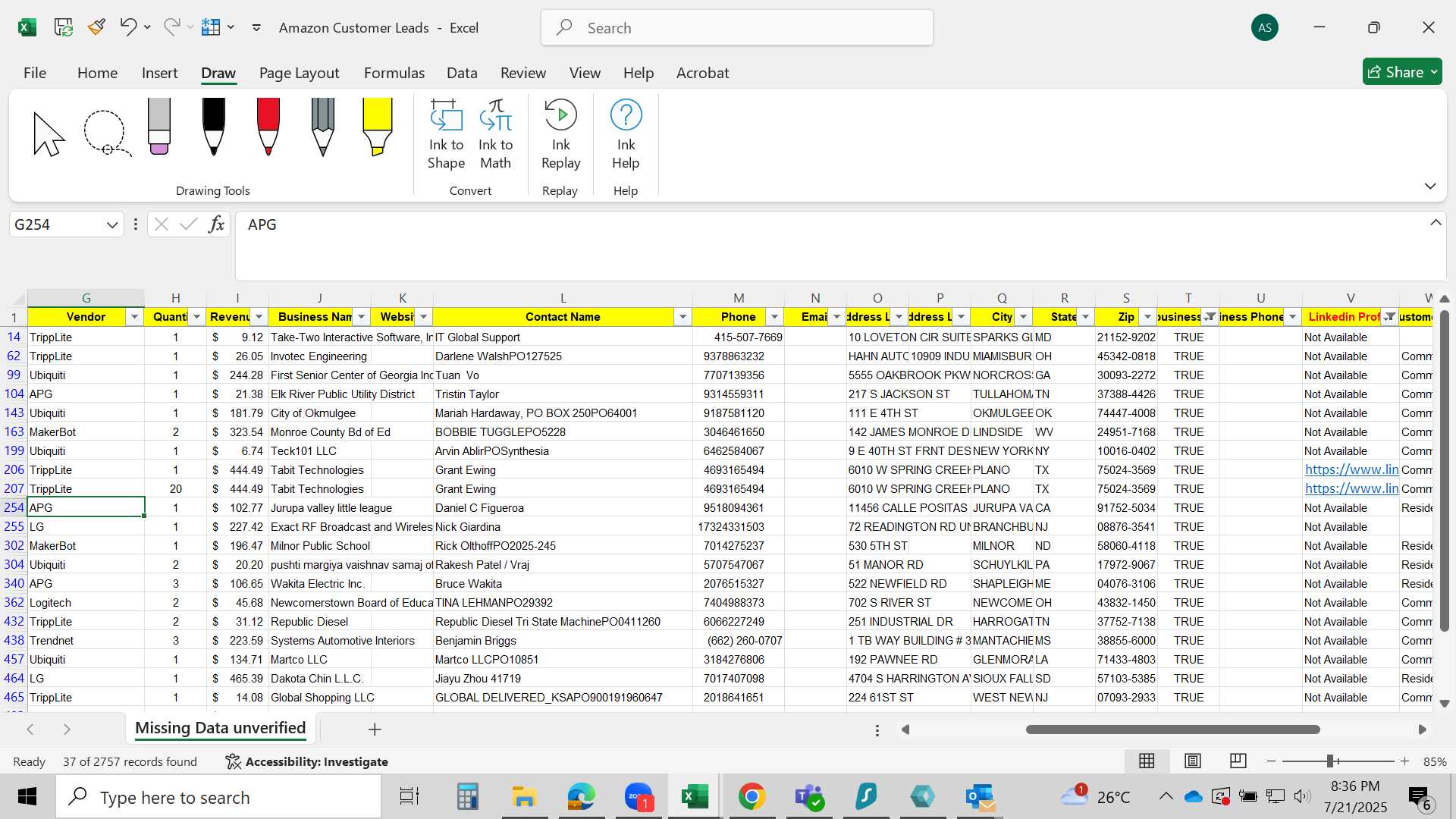Screen dimensions: 1456x819
Task: Open the City column filter dropdown
Action: point(1023,316)
